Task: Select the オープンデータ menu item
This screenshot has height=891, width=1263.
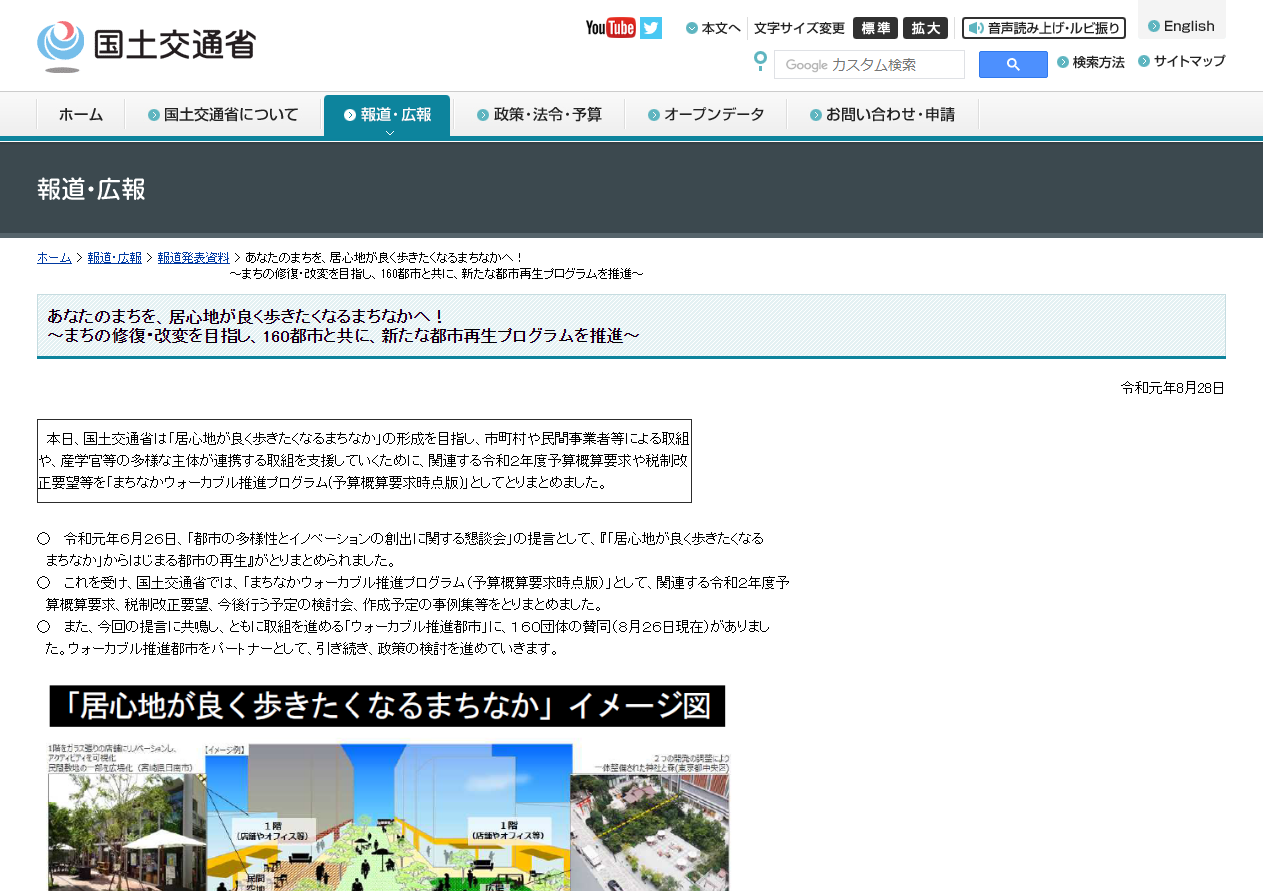Action: 712,114
